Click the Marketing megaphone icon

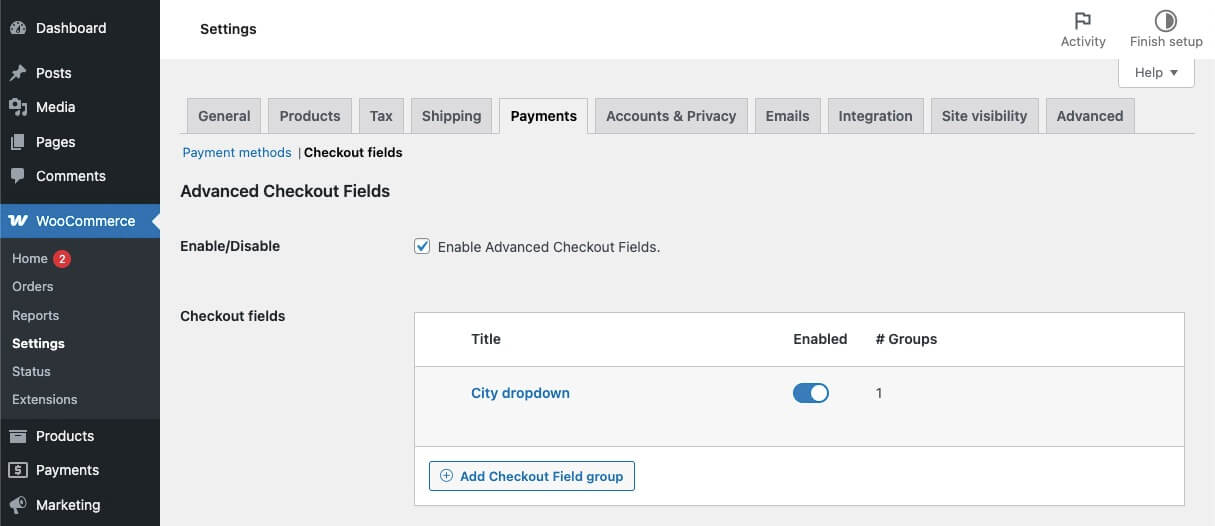[18, 505]
